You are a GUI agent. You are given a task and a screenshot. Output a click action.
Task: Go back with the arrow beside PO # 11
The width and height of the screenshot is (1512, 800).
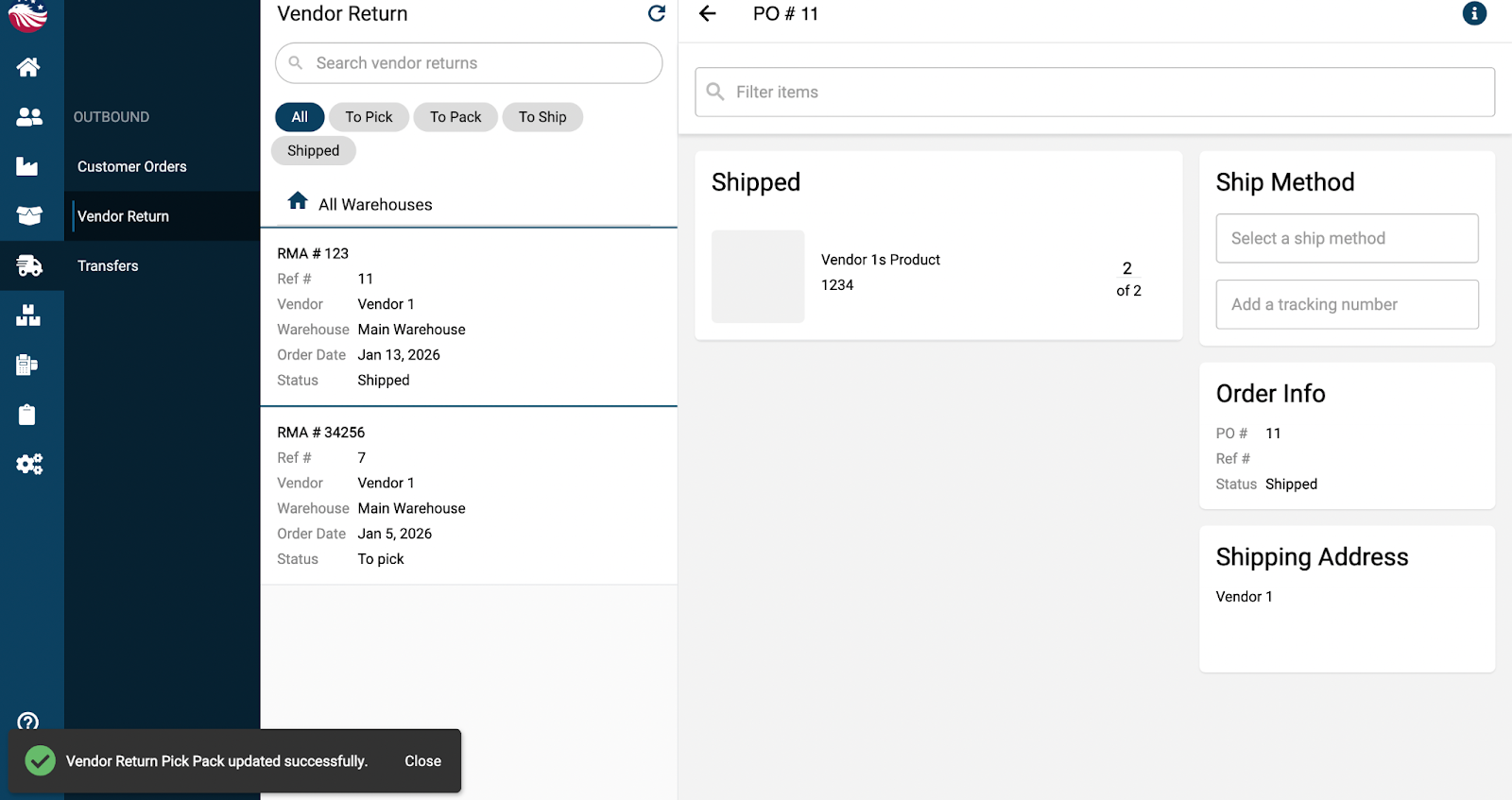(707, 14)
